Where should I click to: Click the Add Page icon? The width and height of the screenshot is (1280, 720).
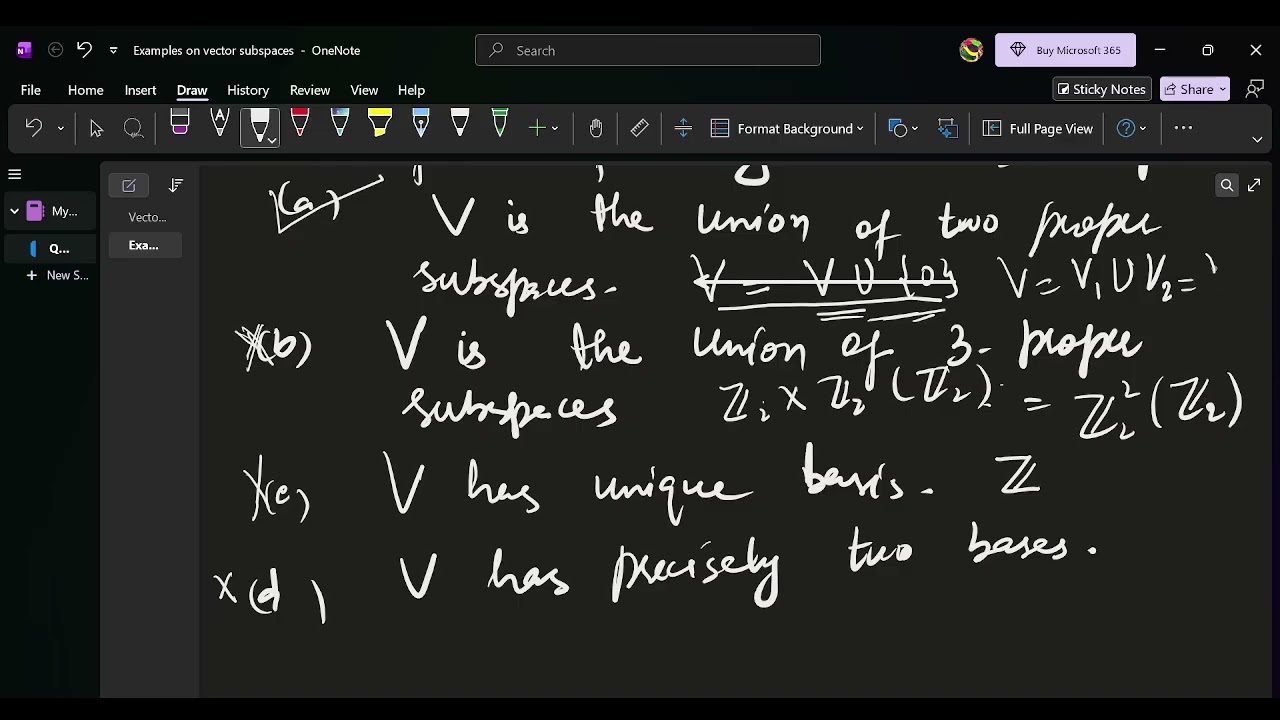coord(129,185)
